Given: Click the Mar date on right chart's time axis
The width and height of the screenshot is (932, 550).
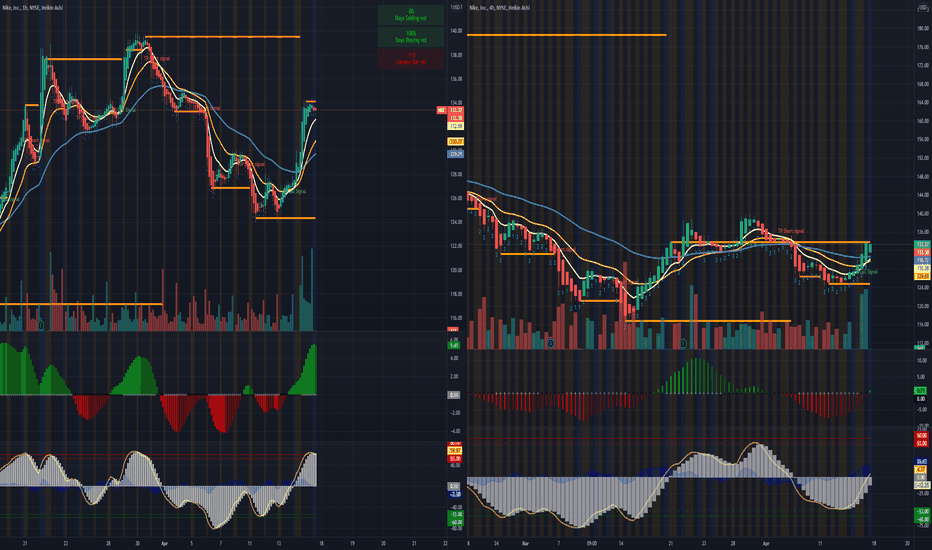Looking at the screenshot, I should point(525,543).
